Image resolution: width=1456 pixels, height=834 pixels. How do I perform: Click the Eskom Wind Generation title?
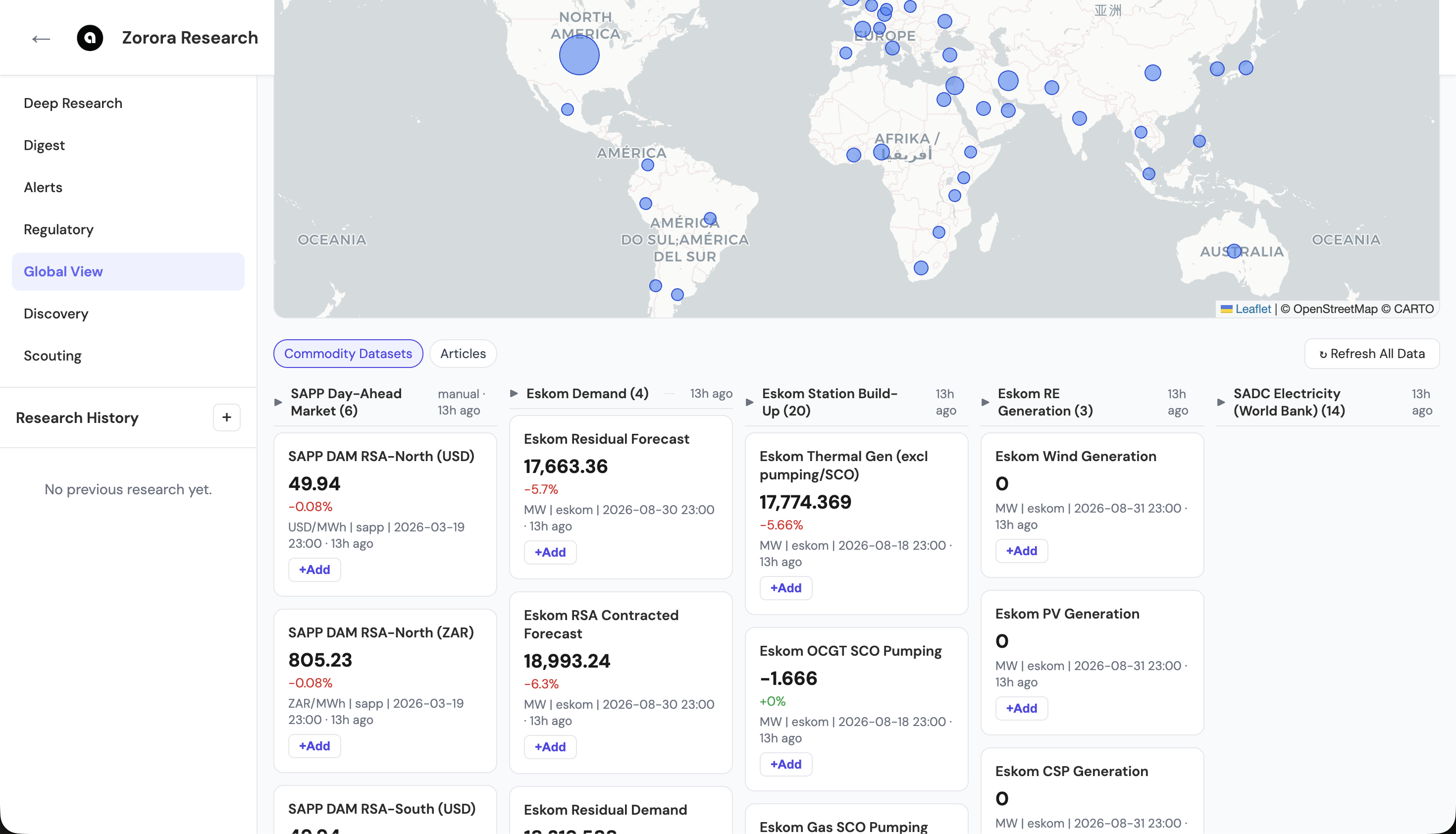point(1076,457)
